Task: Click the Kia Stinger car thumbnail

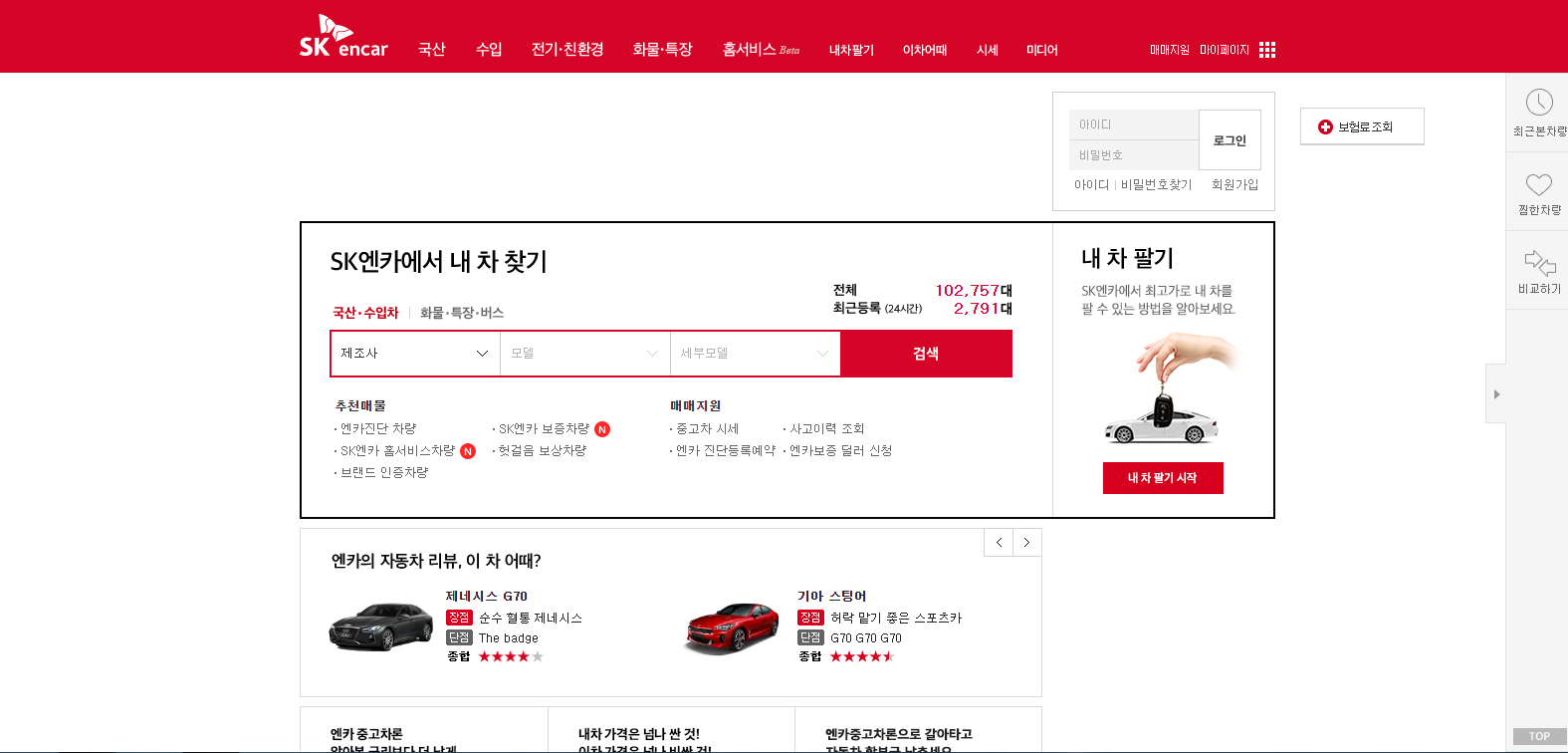Action: click(x=733, y=627)
